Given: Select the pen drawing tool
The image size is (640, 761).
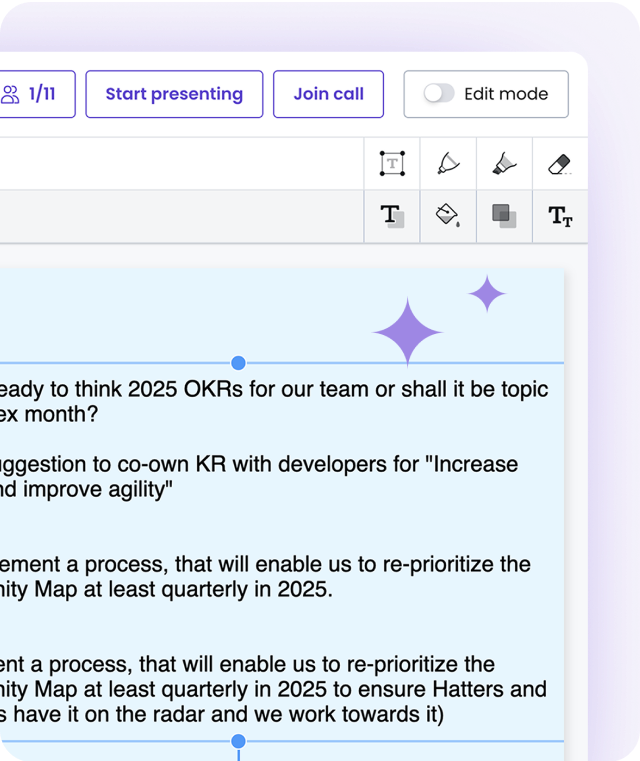Looking at the screenshot, I should click(x=448, y=164).
